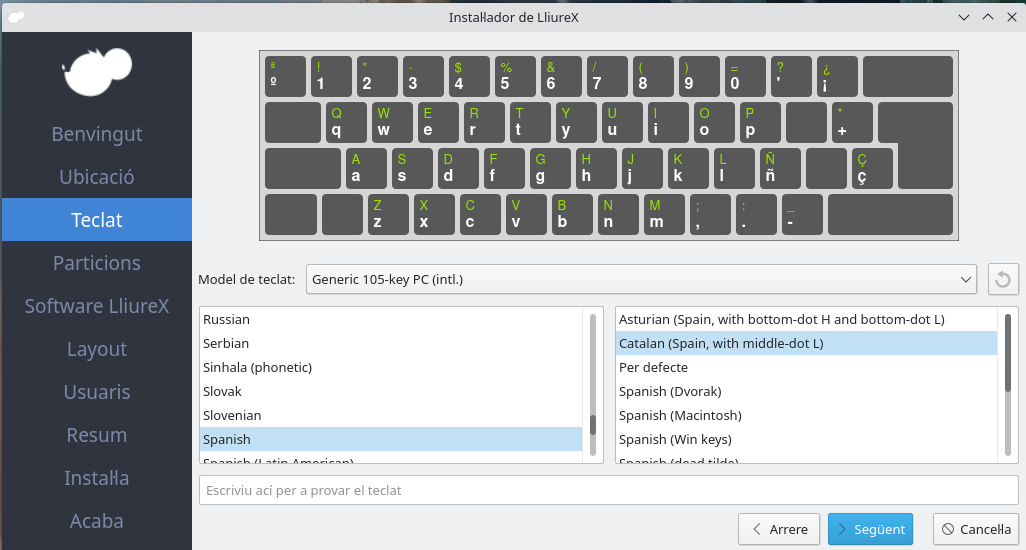Open the Ubicació step in sidebar
1026x550 pixels.
pyautogui.click(x=96, y=177)
